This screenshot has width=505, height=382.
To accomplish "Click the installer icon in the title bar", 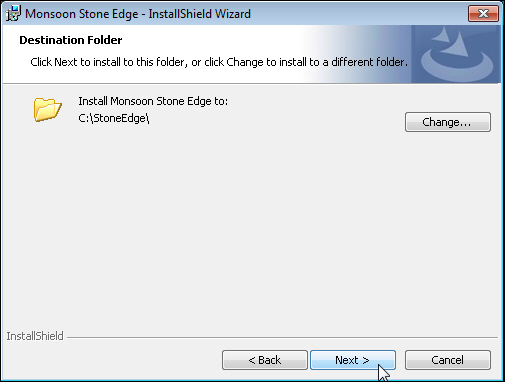I will click(14, 14).
